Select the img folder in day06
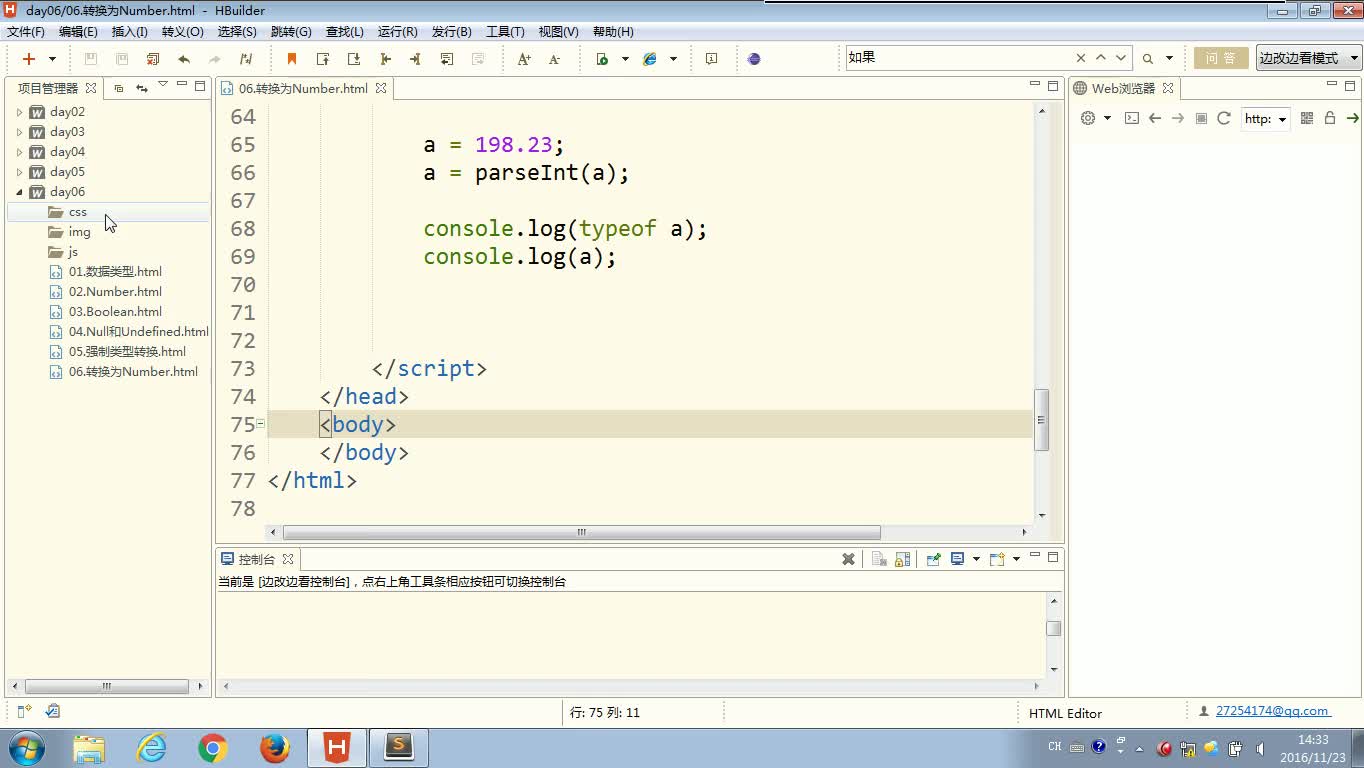This screenshot has width=1364, height=768. pyautogui.click(x=80, y=232)
